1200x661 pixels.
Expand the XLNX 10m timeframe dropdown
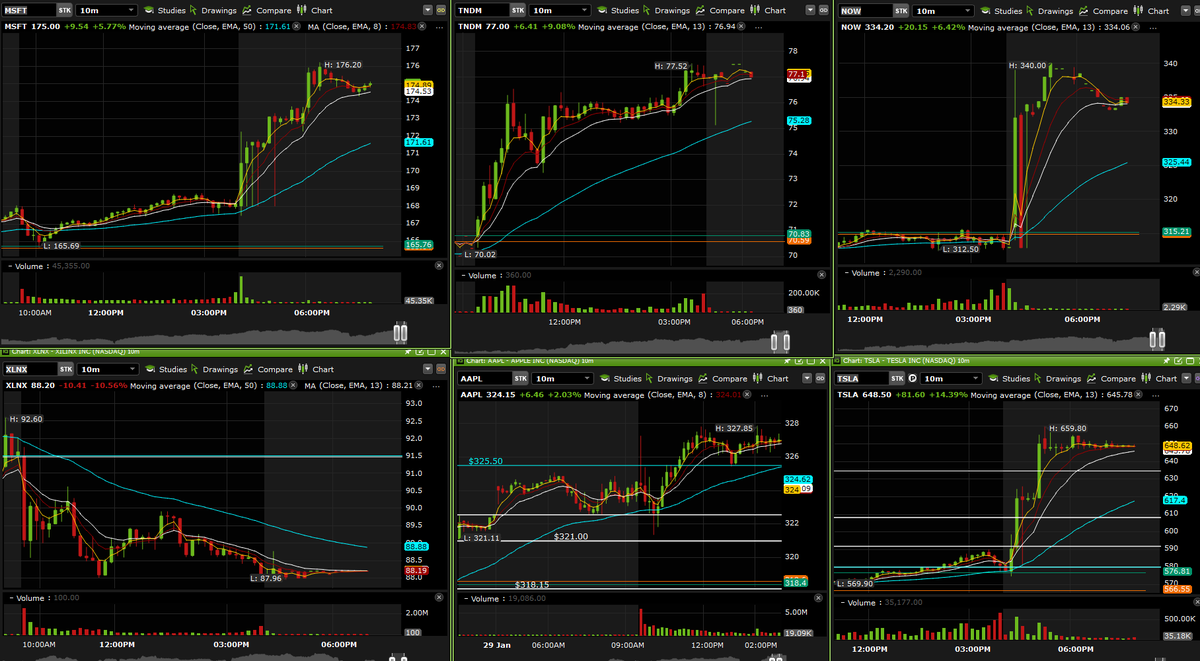click(x=107, y=369)
